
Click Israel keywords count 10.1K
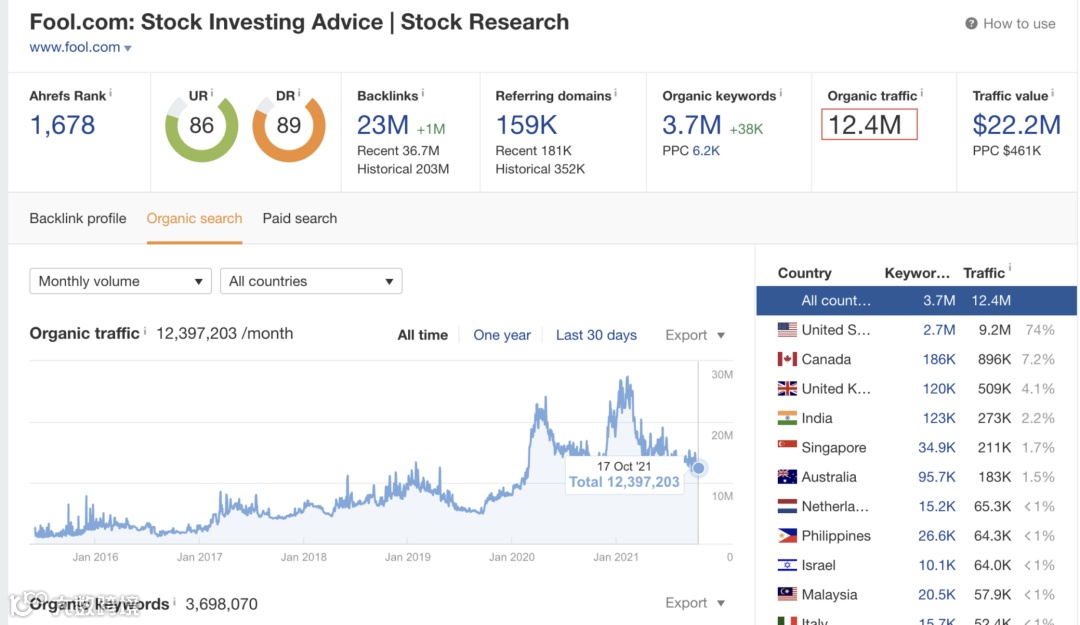coord(937,565)
